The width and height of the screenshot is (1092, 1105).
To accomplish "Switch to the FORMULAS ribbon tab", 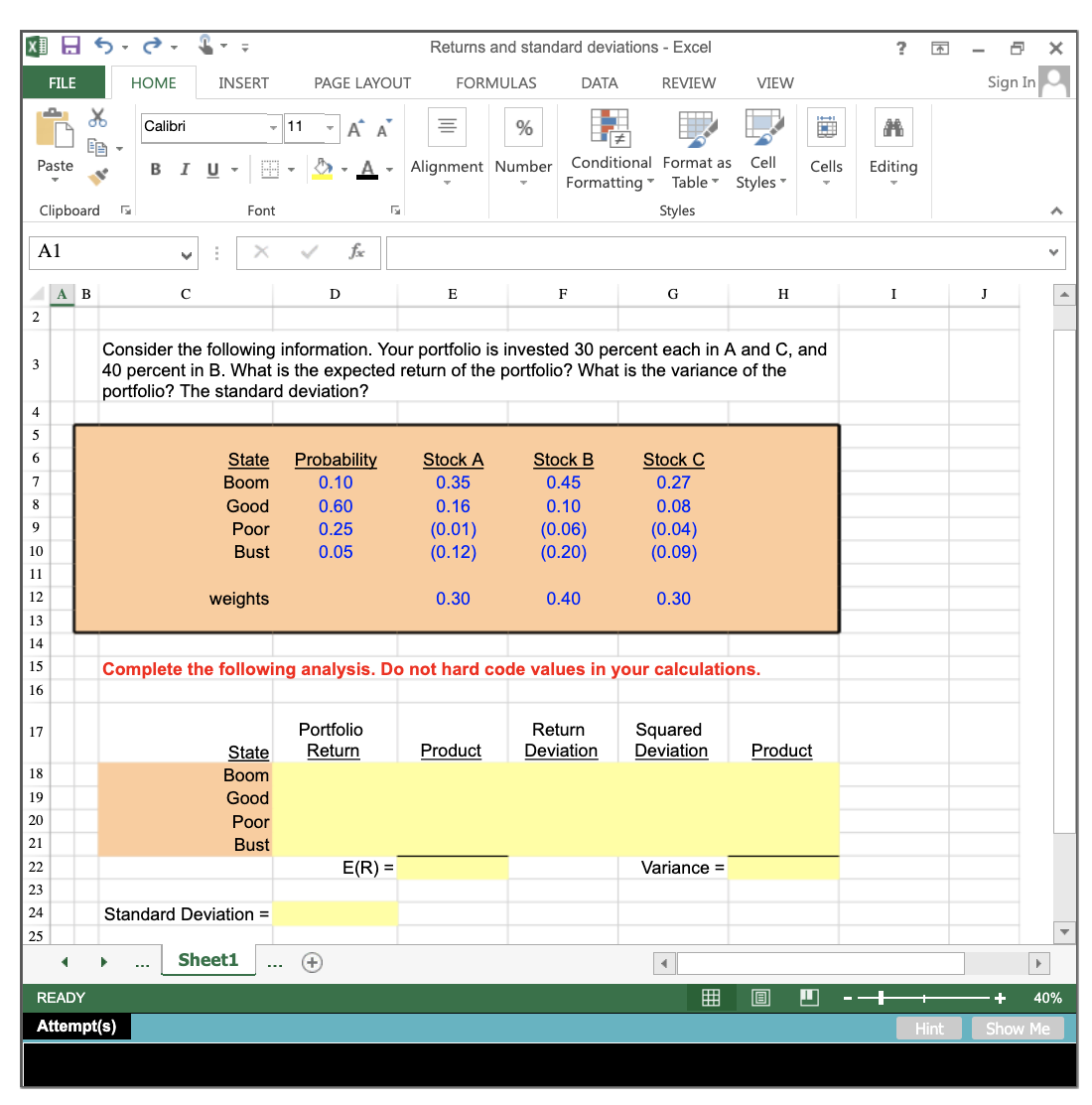I will click(495, 83).
